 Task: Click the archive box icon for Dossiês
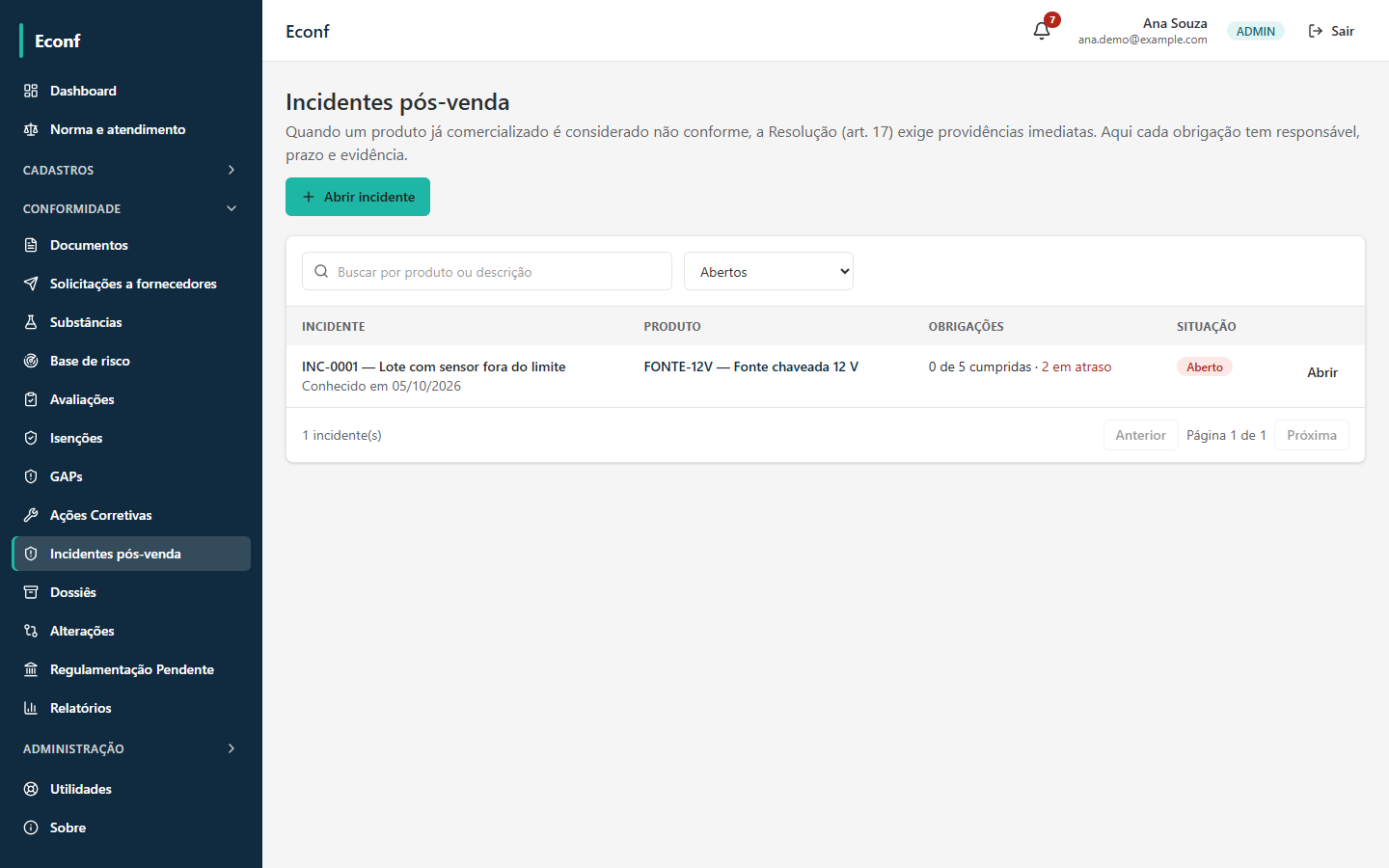click(31, 592)
